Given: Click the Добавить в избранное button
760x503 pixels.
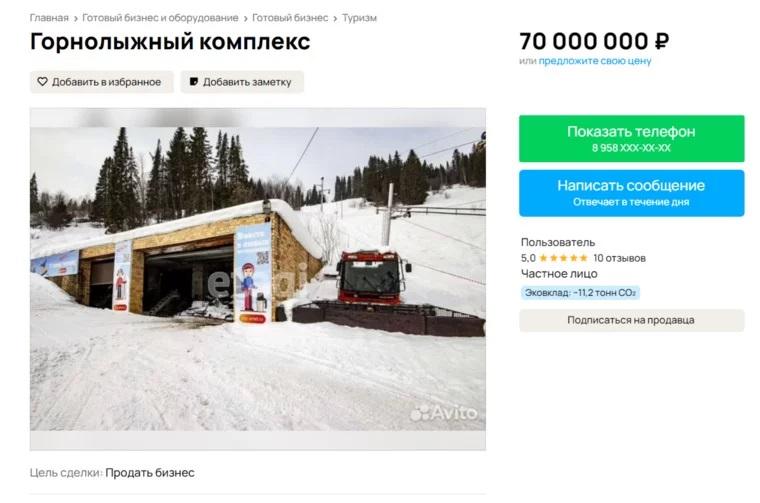Looking at the screenshot, I should pos(101,82).
